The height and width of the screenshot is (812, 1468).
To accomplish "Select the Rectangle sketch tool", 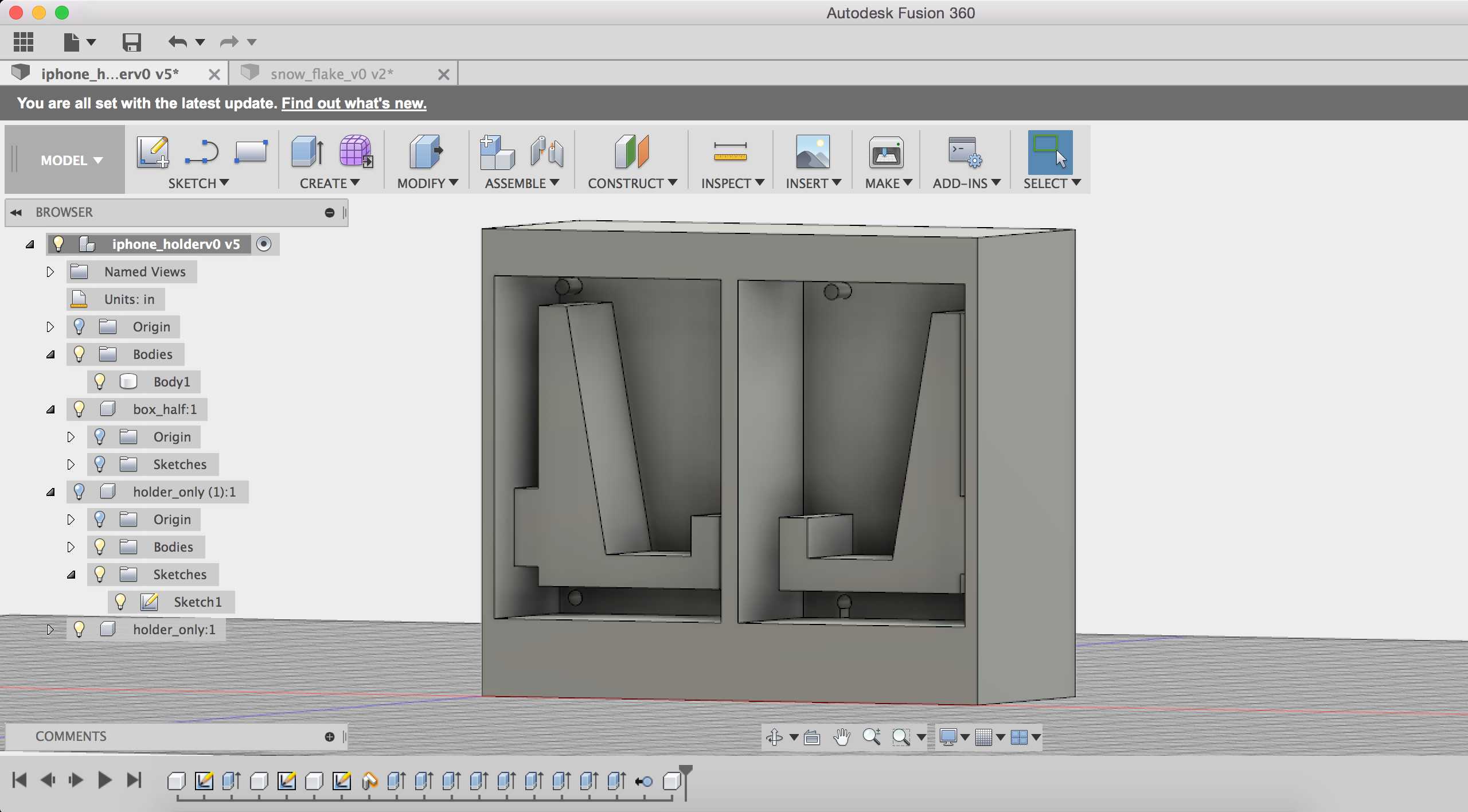I will point(251,152).
